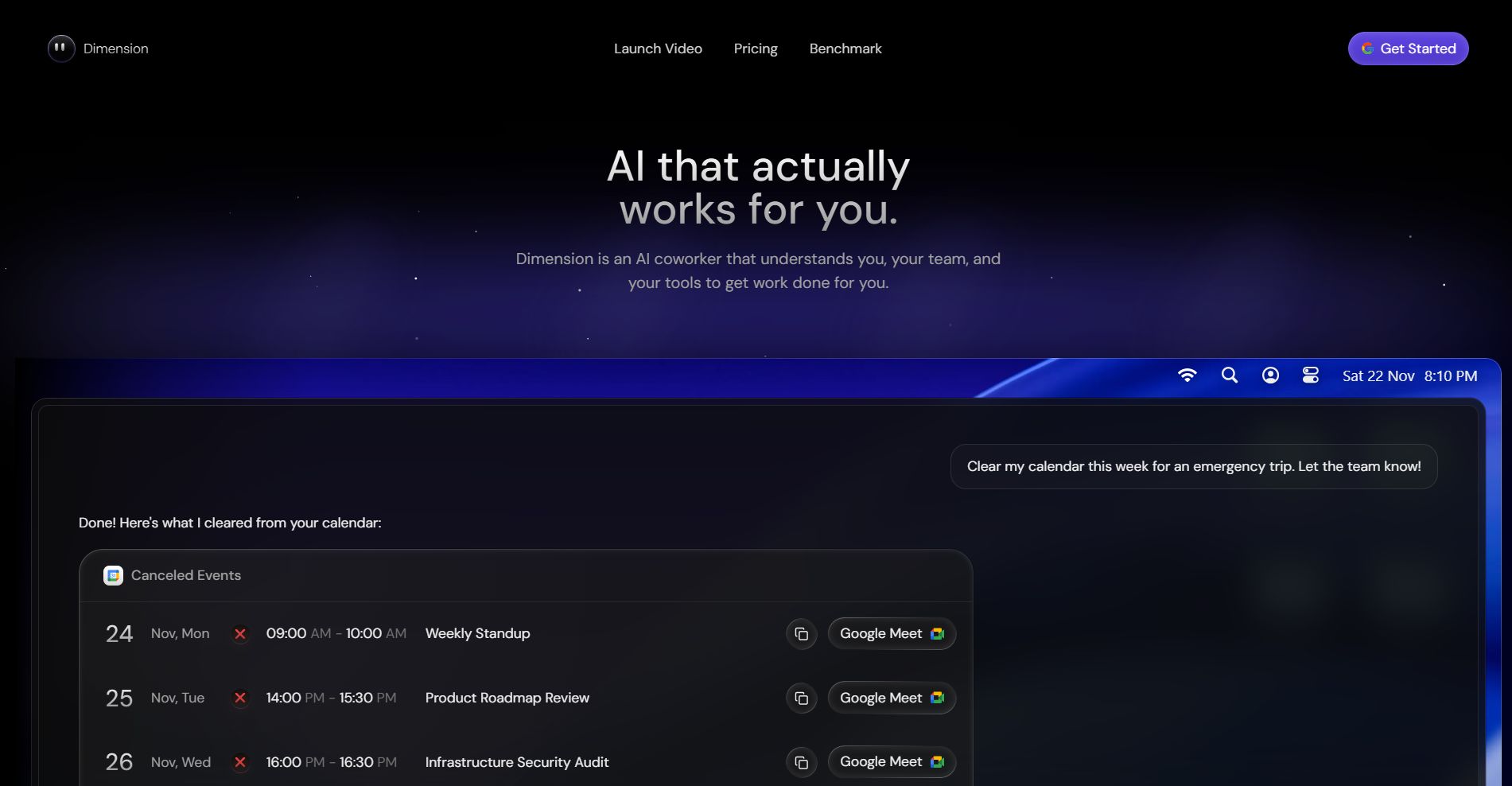Click the Canceled Events heading
This screenshot has width=1512, height=786.
186,575
